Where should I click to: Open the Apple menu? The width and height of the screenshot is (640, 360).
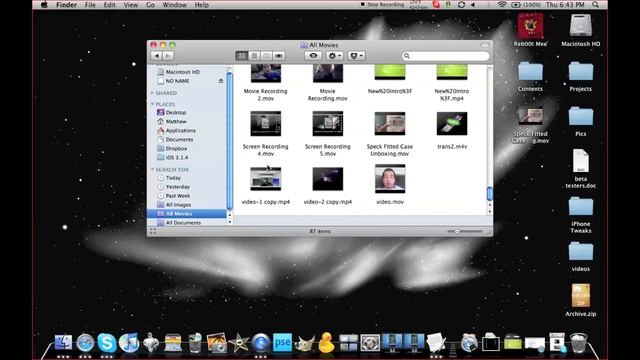[44, 5]
